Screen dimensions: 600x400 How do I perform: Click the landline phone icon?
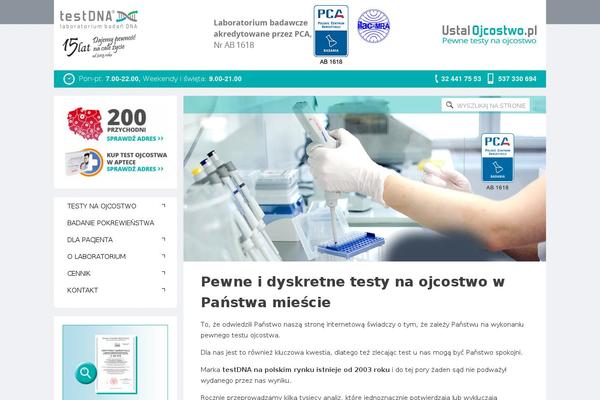tap(436, 79)
